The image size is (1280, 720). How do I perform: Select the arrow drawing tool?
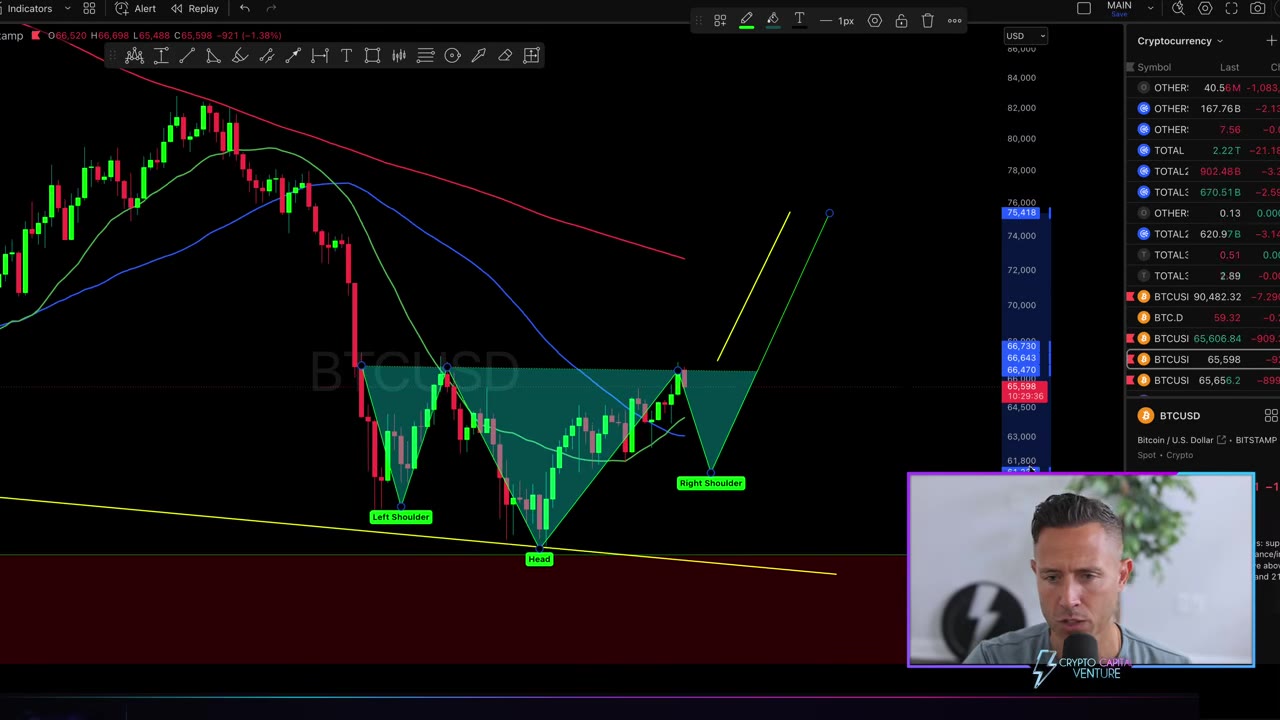coord(478,56)
